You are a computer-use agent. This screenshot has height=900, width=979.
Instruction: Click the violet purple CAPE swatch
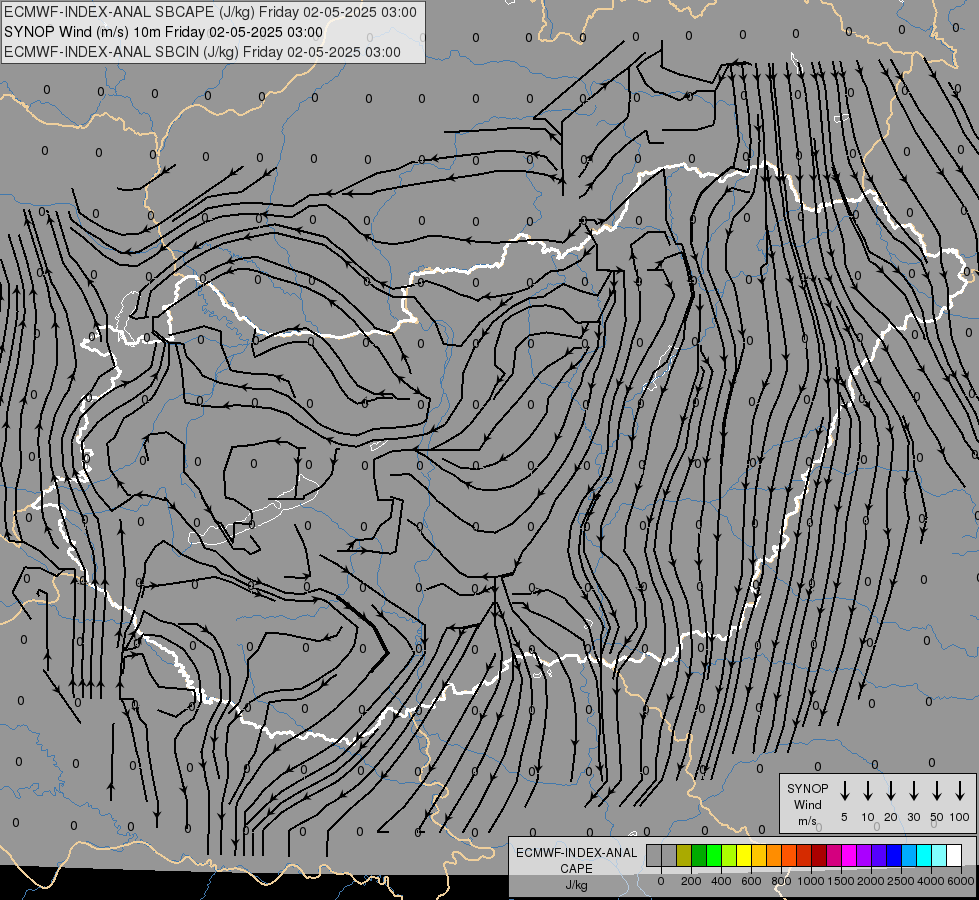[x=864, y=855]
